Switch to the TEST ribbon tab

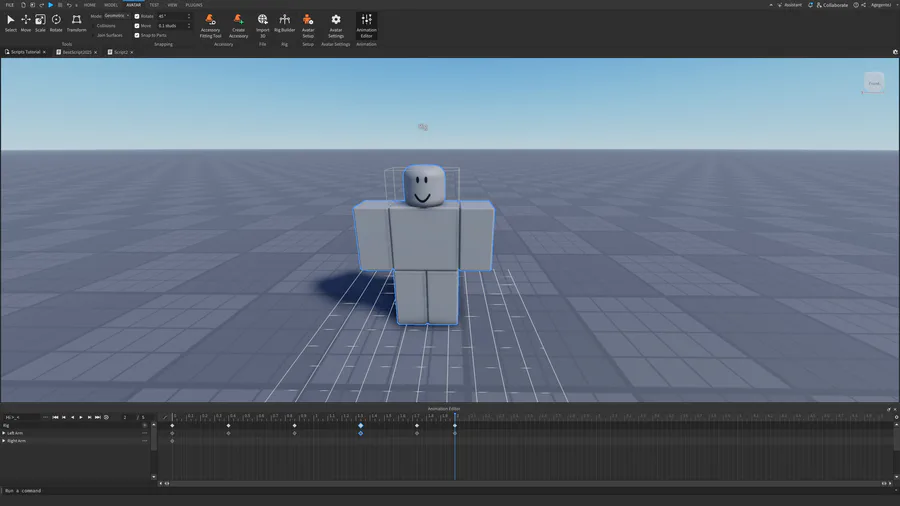pyautogui.click(x=154, y=5)
